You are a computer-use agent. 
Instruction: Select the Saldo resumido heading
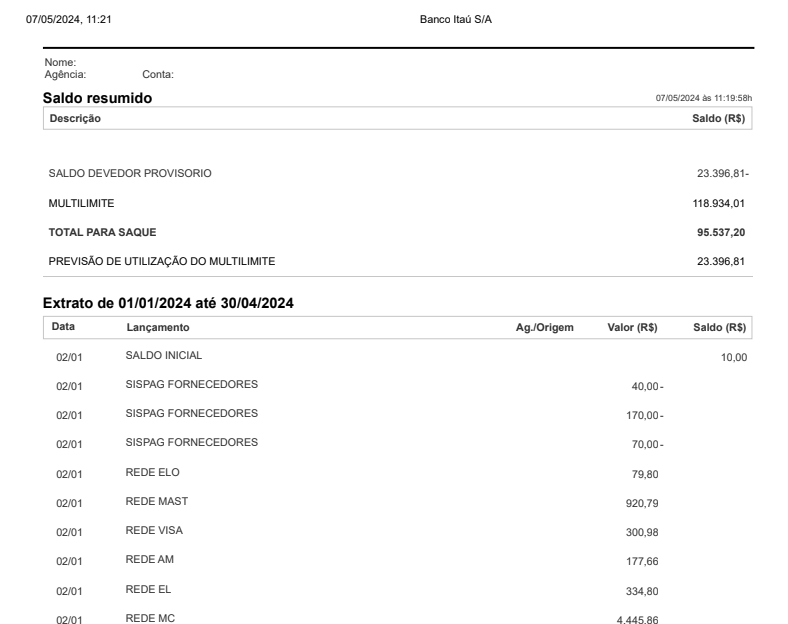[x=97, y=98]
